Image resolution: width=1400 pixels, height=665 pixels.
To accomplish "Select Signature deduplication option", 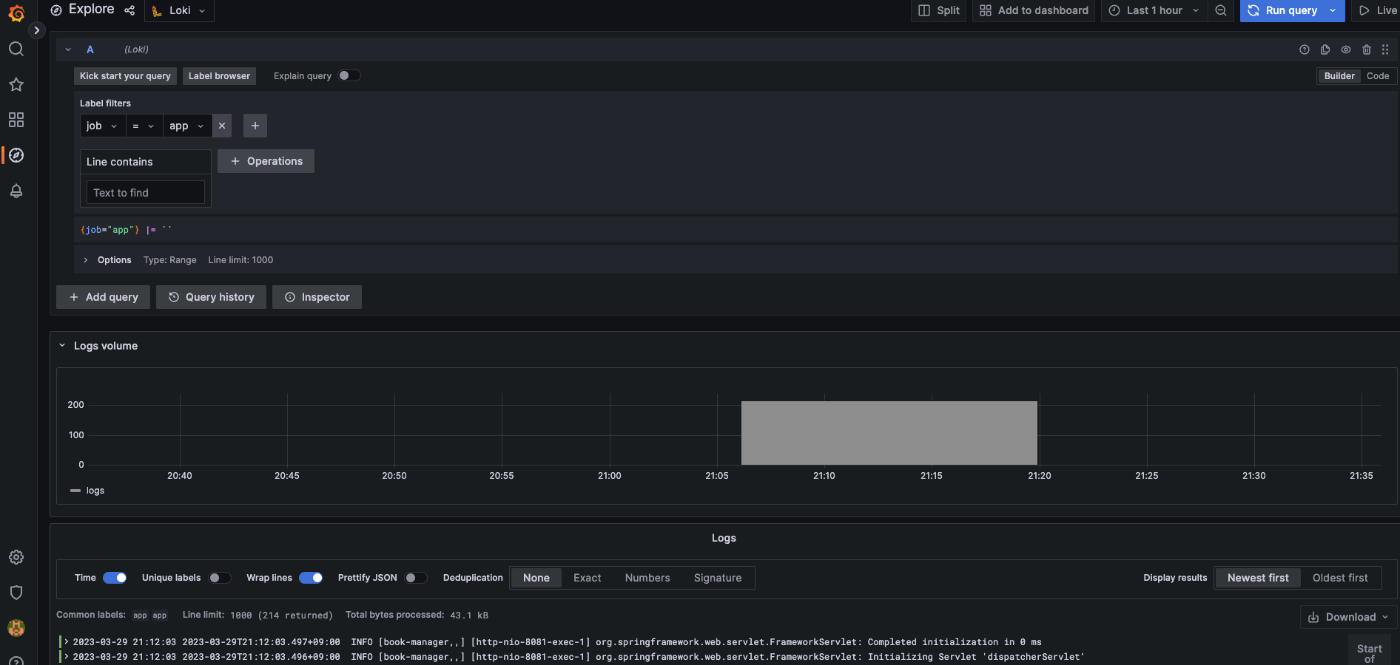I will coord(718,578).
